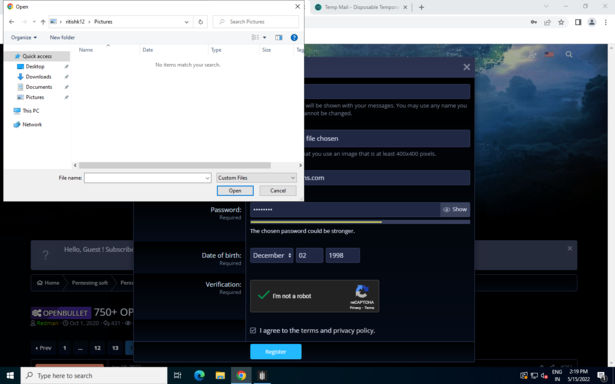Image resolution: width=615 pixels, height=384 pixels.
Task: Toggle agree to terms checkbox
Action: point(253,331)
